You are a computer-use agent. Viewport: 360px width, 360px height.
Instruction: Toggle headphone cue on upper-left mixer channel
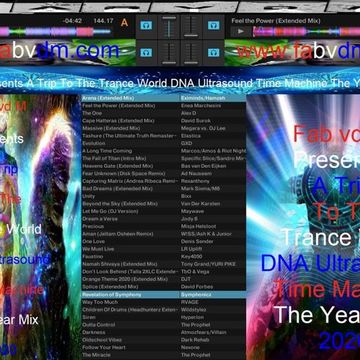146,25
